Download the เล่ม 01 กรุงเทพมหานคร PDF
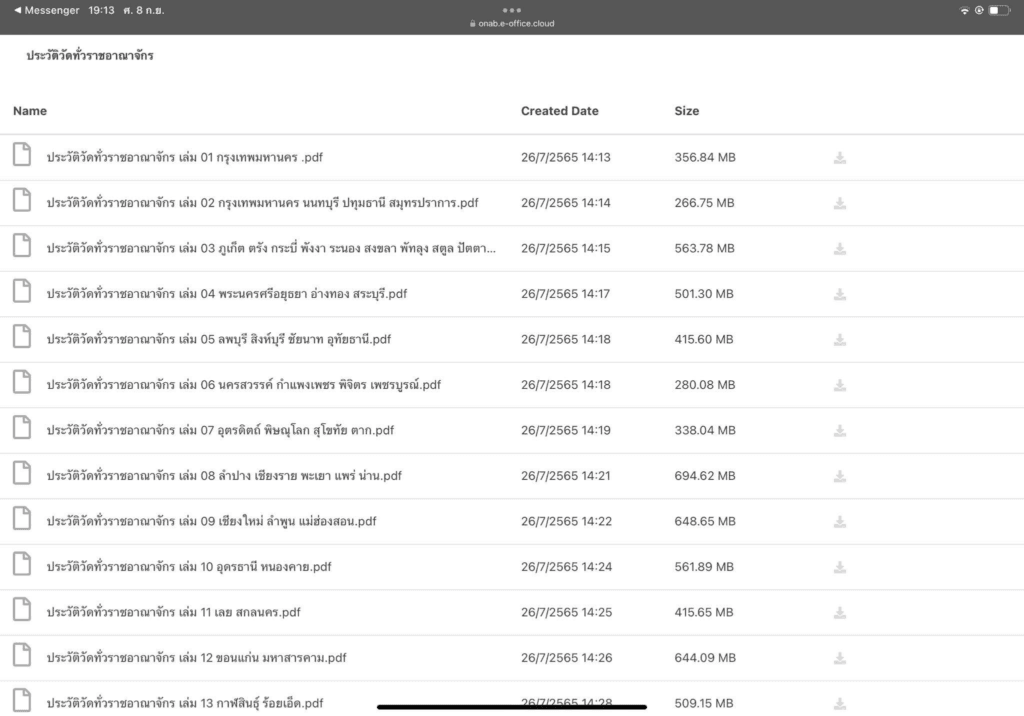 (x=840, y=158)
